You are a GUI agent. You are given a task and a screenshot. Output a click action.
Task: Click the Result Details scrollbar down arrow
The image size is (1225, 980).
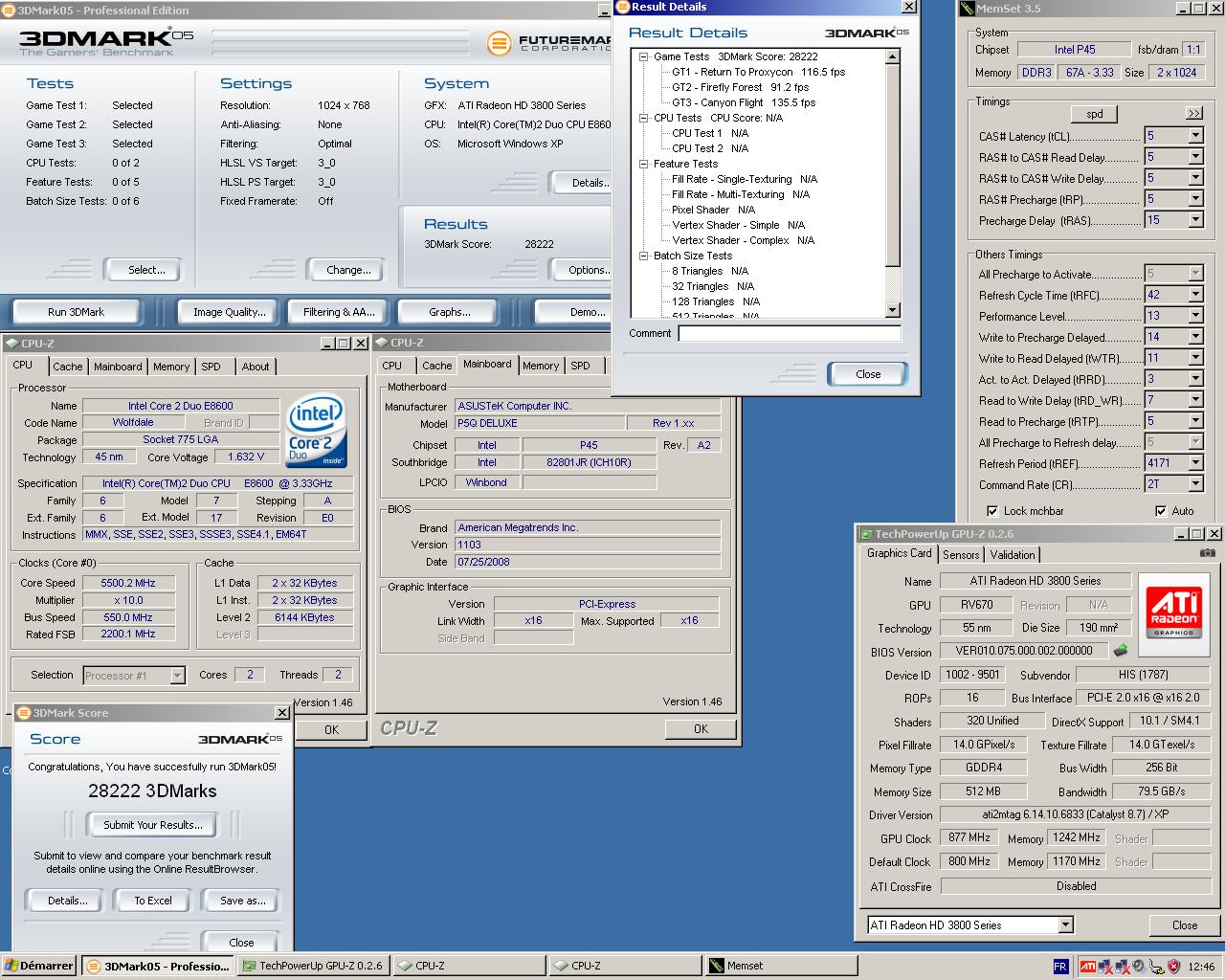pyautogui.click(x=893, y=310)
